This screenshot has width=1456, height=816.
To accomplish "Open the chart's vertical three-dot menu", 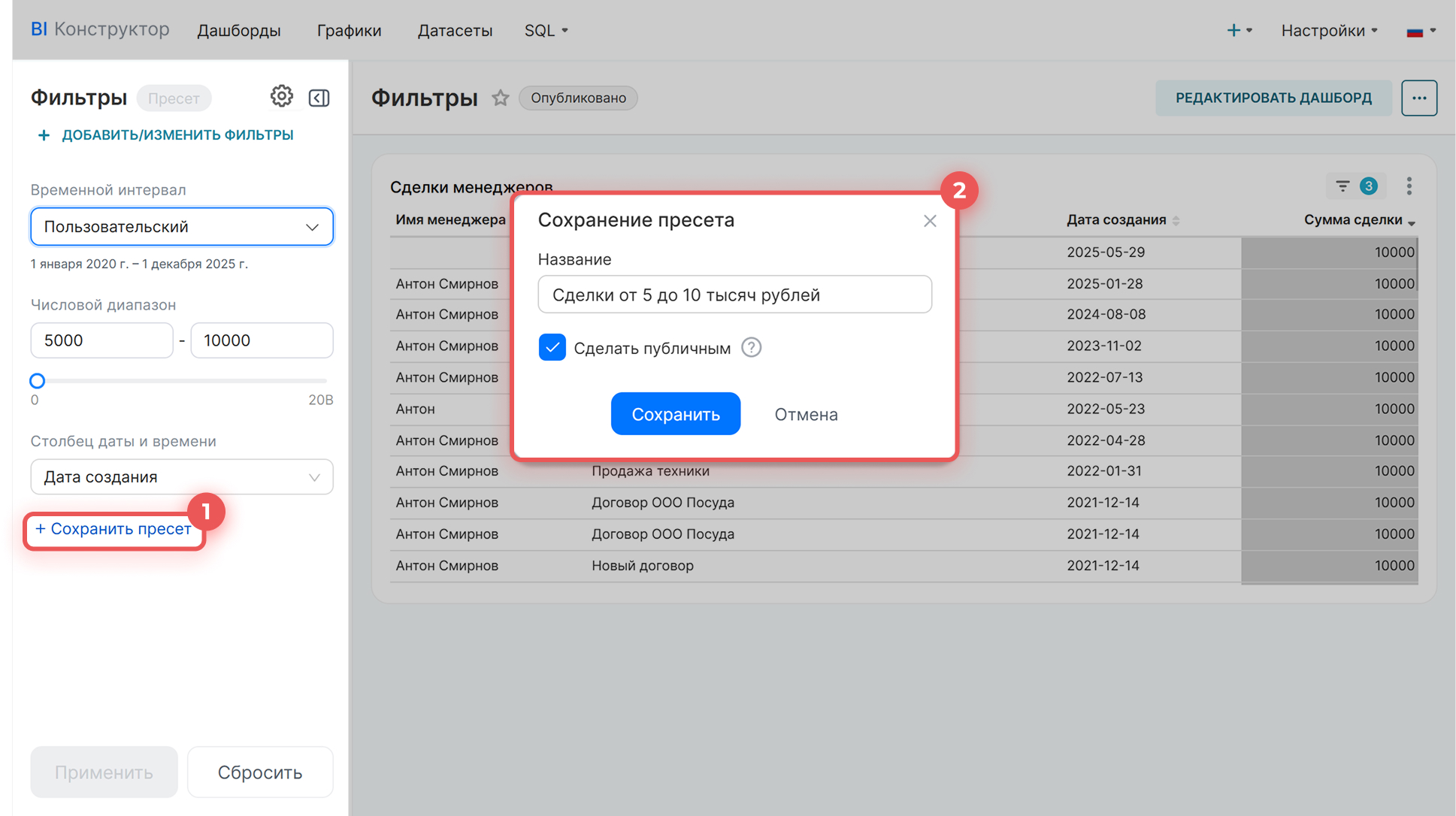I will (x=1409, y=186).
